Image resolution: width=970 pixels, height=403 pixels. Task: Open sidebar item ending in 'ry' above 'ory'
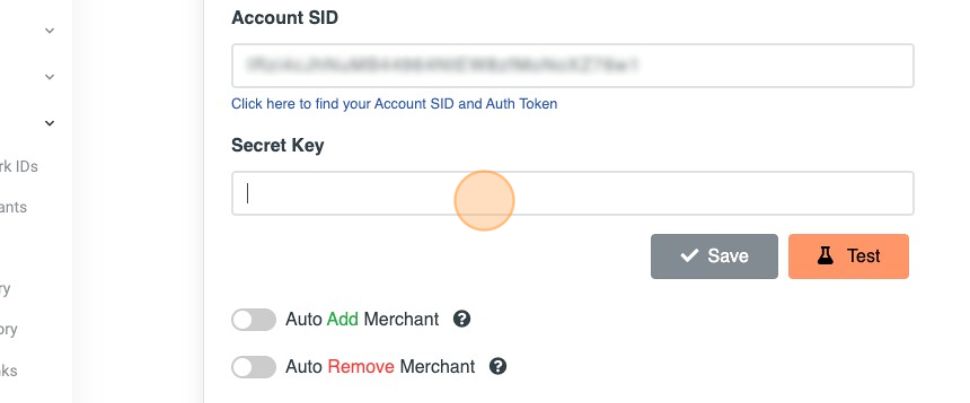(x=6, y=289)
